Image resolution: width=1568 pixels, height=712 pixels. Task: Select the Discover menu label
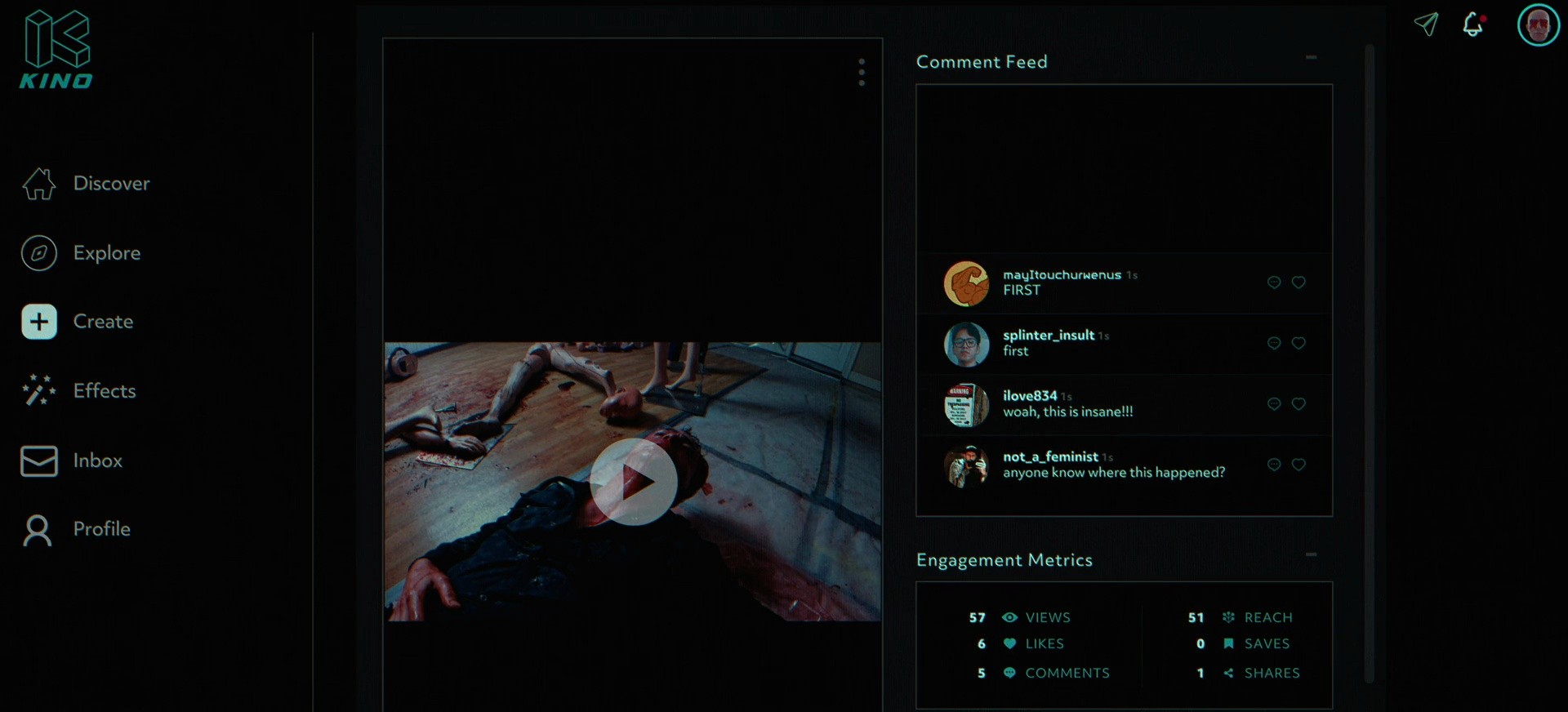pos(112,184)
